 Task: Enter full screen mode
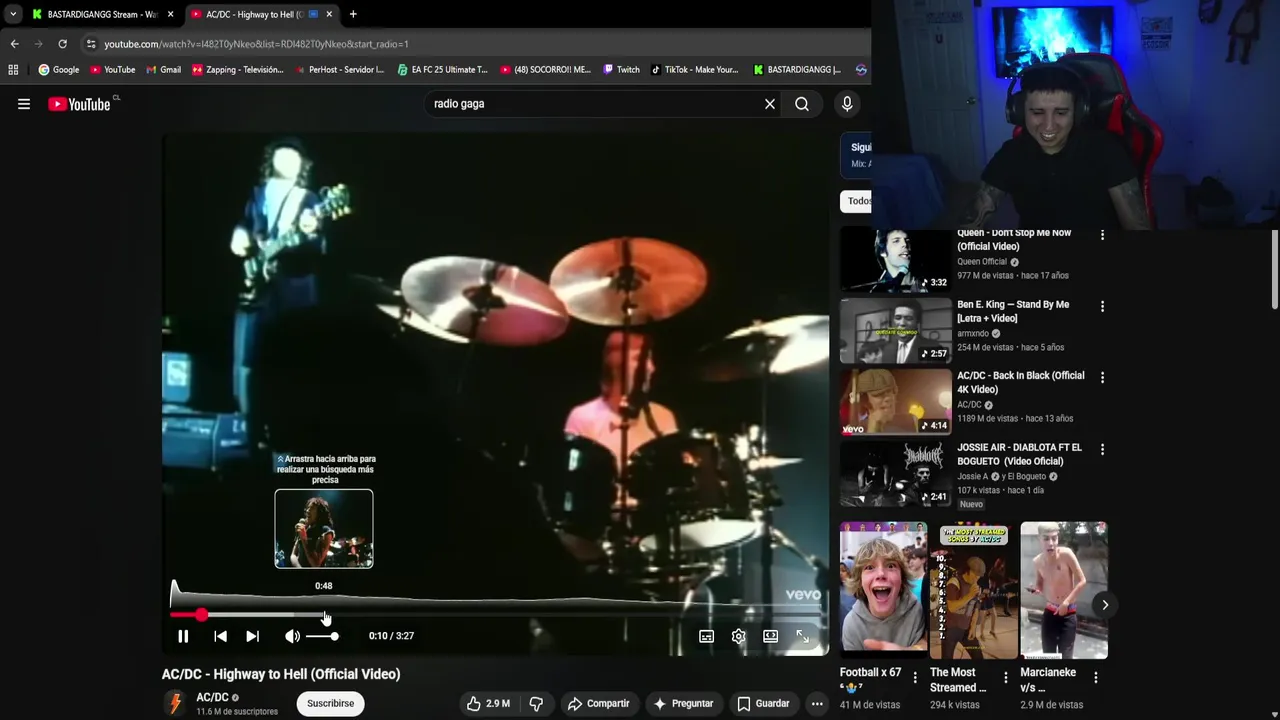coord(802,636)
